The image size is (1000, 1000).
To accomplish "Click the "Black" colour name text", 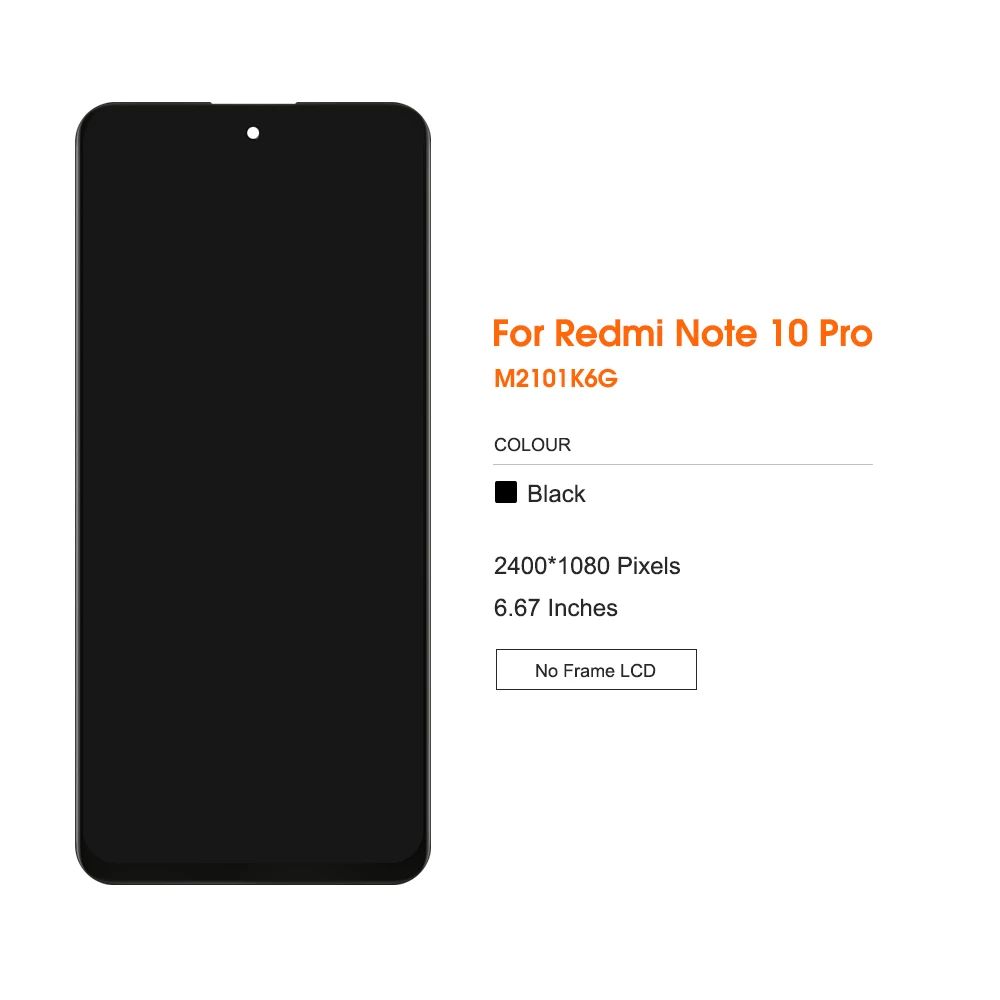I will 556,494.
